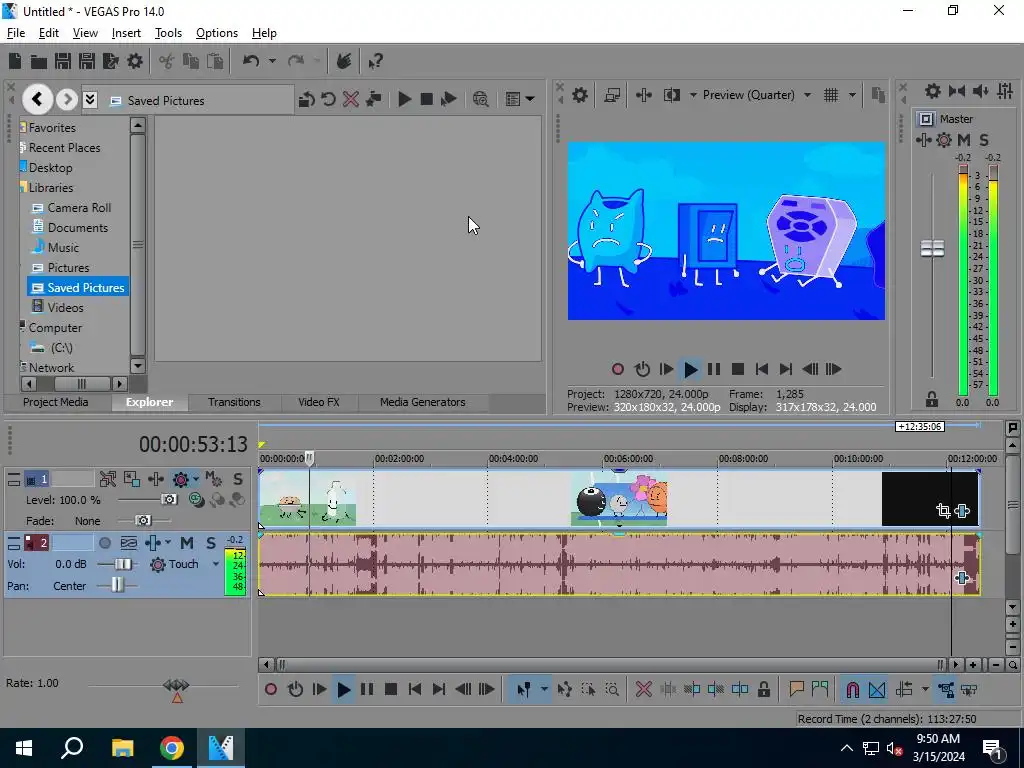Open Event Pan/Crop on black video event
Image resolution: width=1024 pixels, height=768 pixels.
tap(943, 511)
